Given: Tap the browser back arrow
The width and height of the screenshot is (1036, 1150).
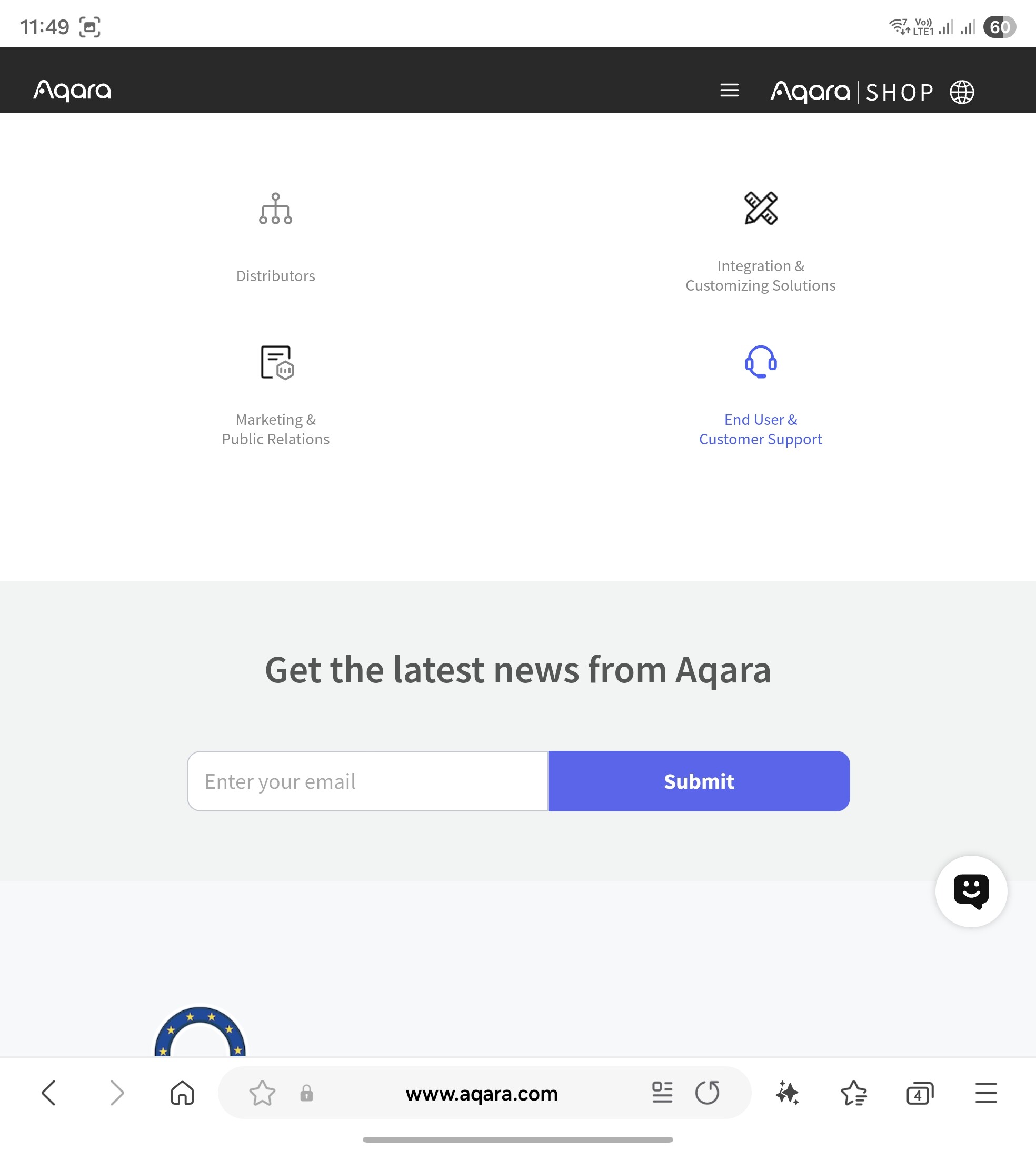Looking at the screenshot, I should coord(49,1093).
